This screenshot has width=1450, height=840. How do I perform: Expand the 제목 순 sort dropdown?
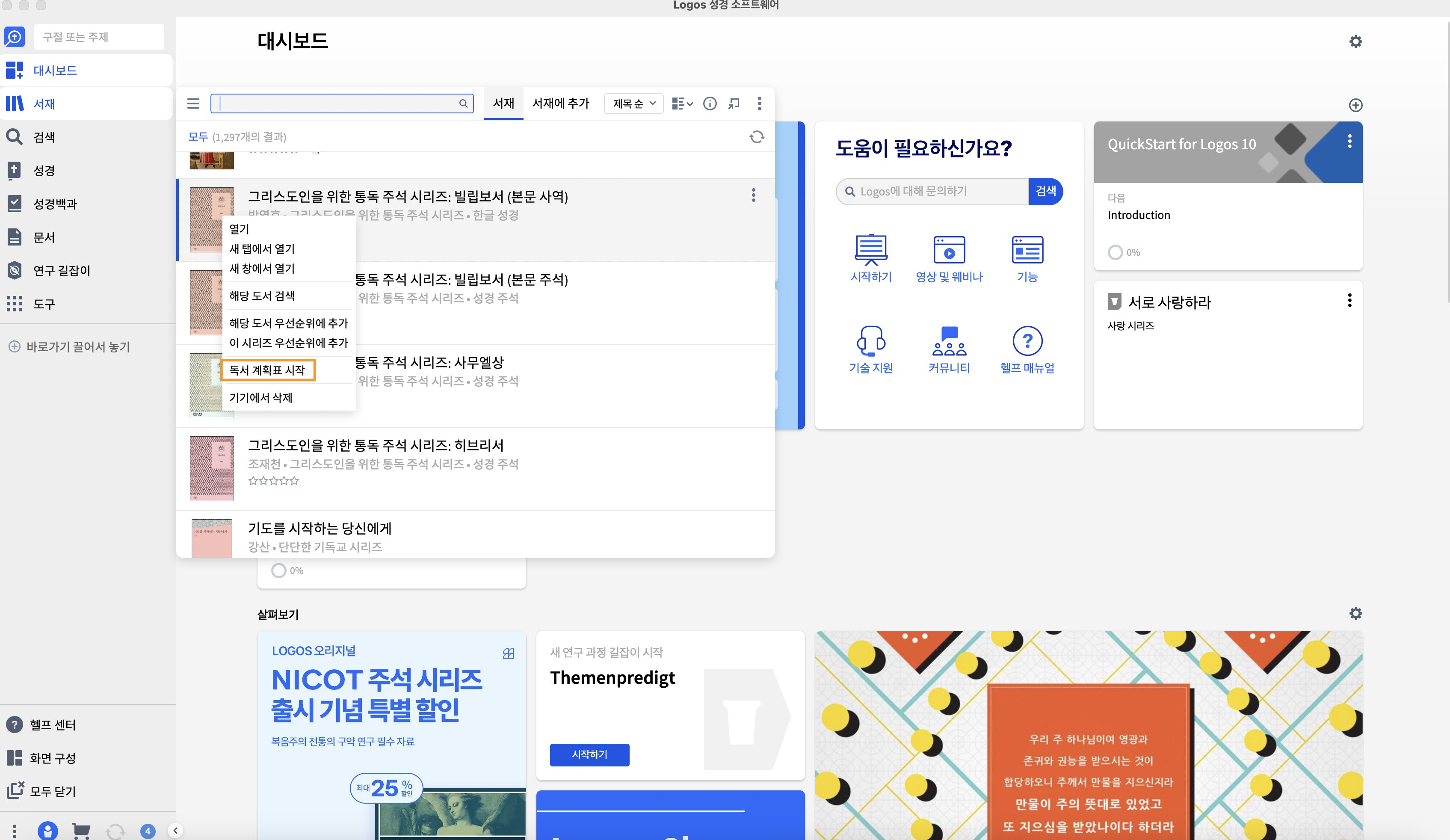[633, 104]
